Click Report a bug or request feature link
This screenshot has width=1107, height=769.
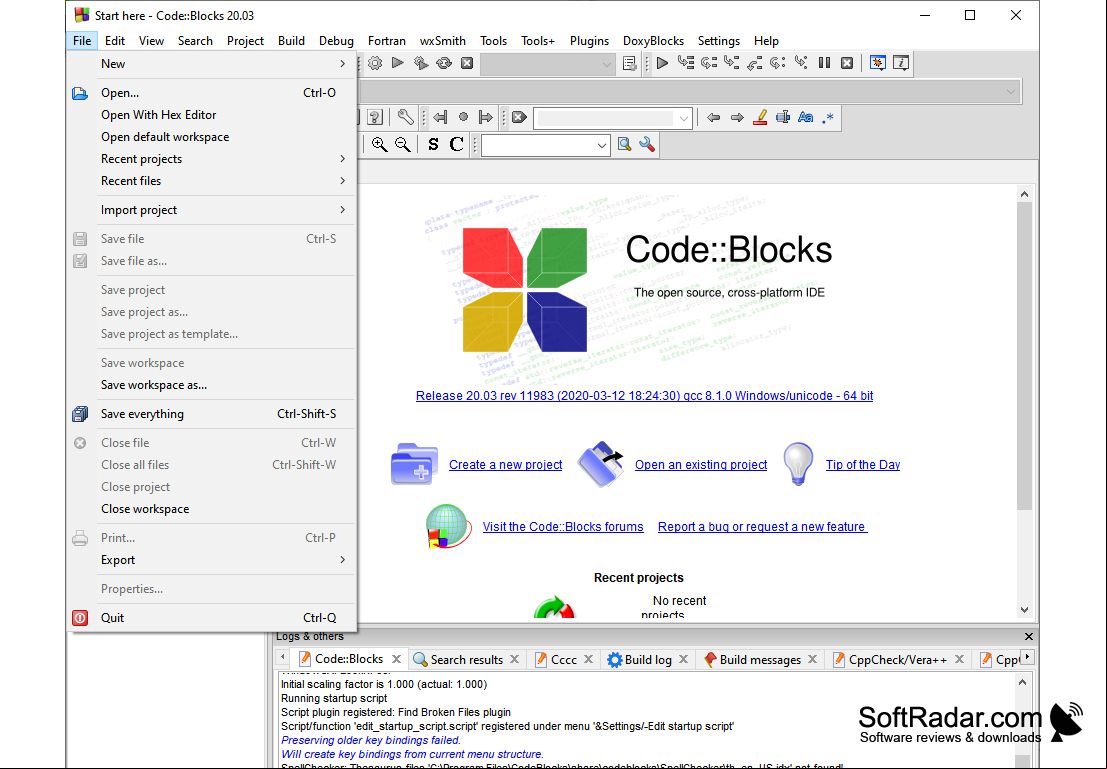point(762,527)
